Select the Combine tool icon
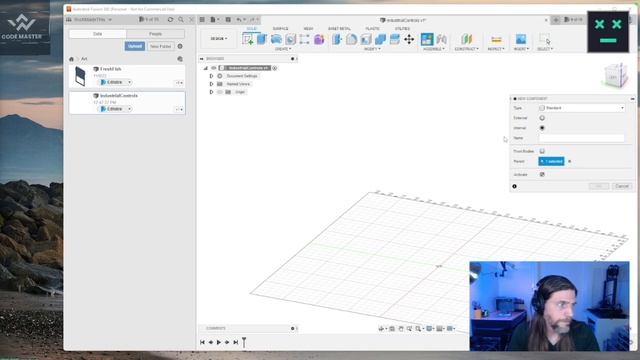The height and width of the screenshot is (360, 640). [380, 39]
